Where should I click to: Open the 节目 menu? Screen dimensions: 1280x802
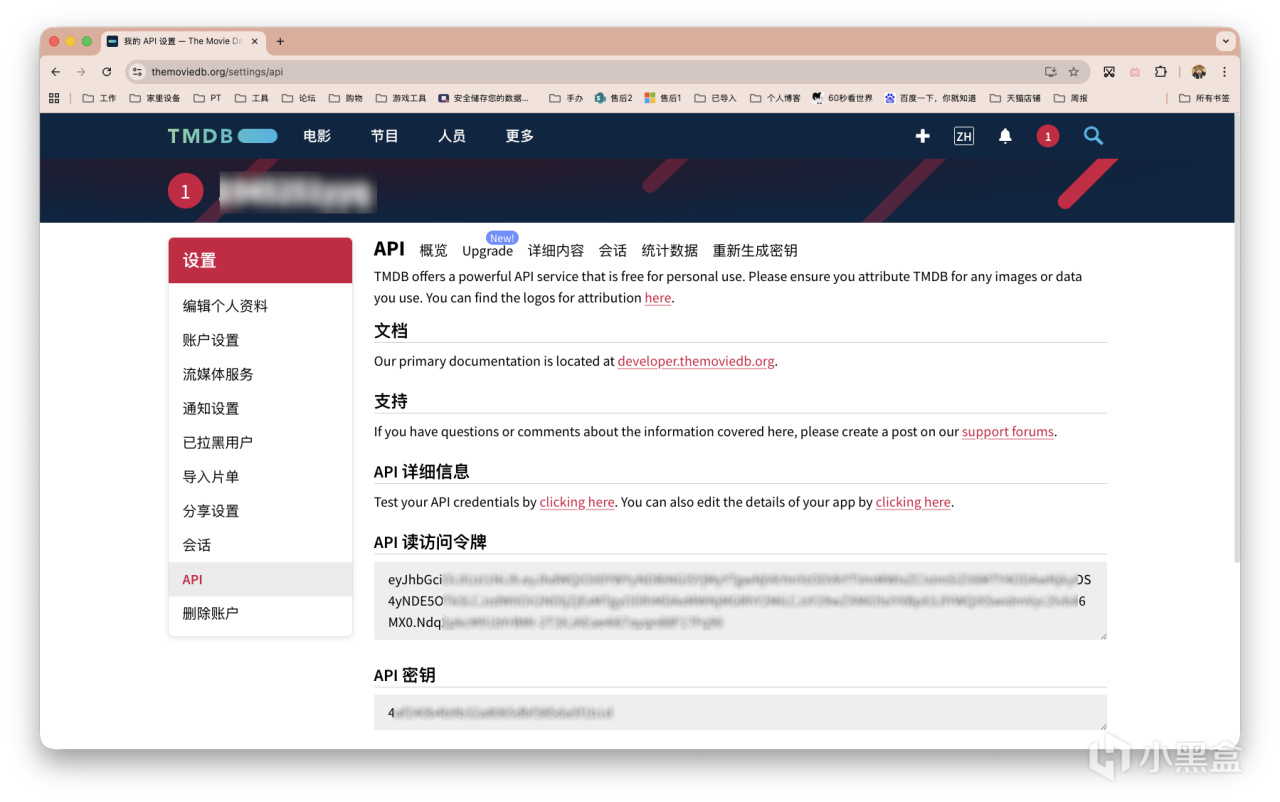[x=384, y=136]
